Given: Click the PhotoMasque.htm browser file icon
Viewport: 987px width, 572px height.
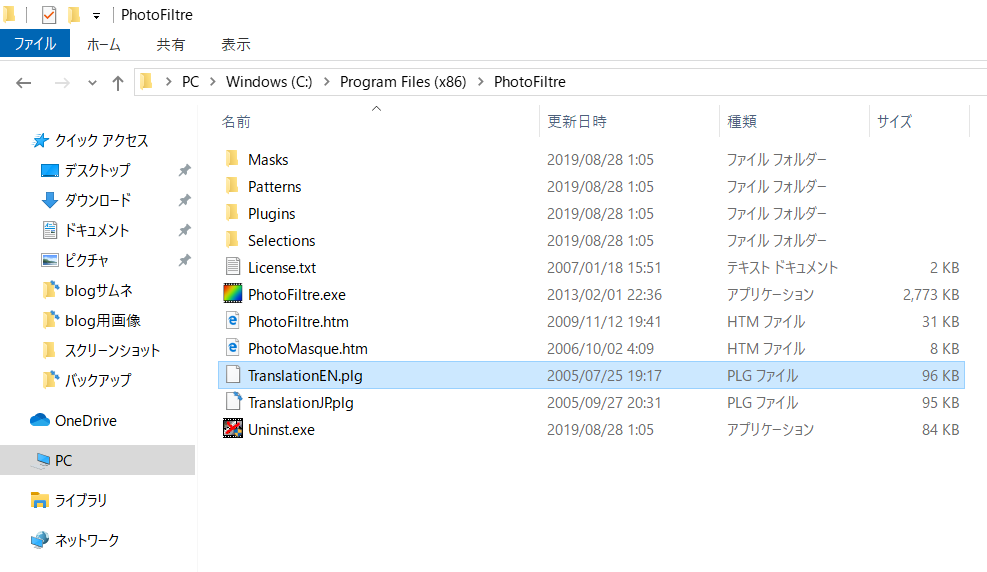Looking at the screenshot, I should tap(233, 347).
